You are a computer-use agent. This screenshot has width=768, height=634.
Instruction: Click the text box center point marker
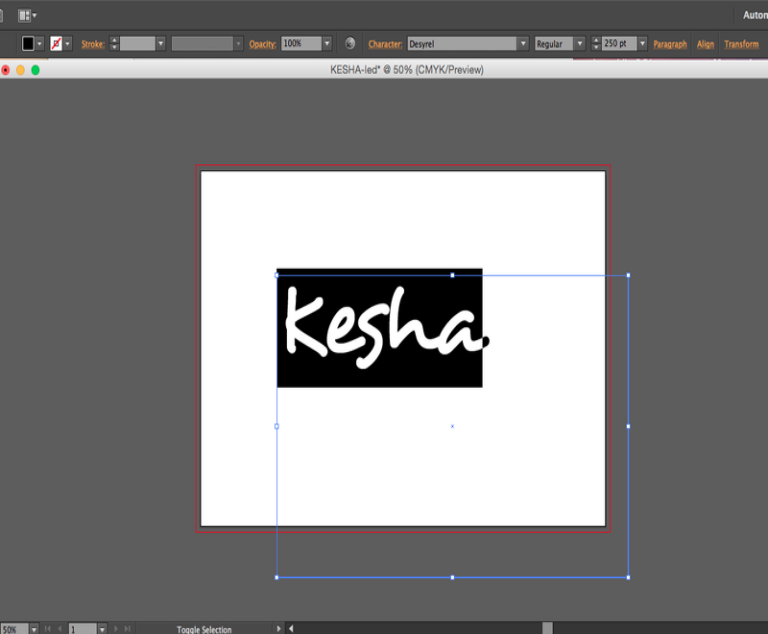tap(452, 426)
